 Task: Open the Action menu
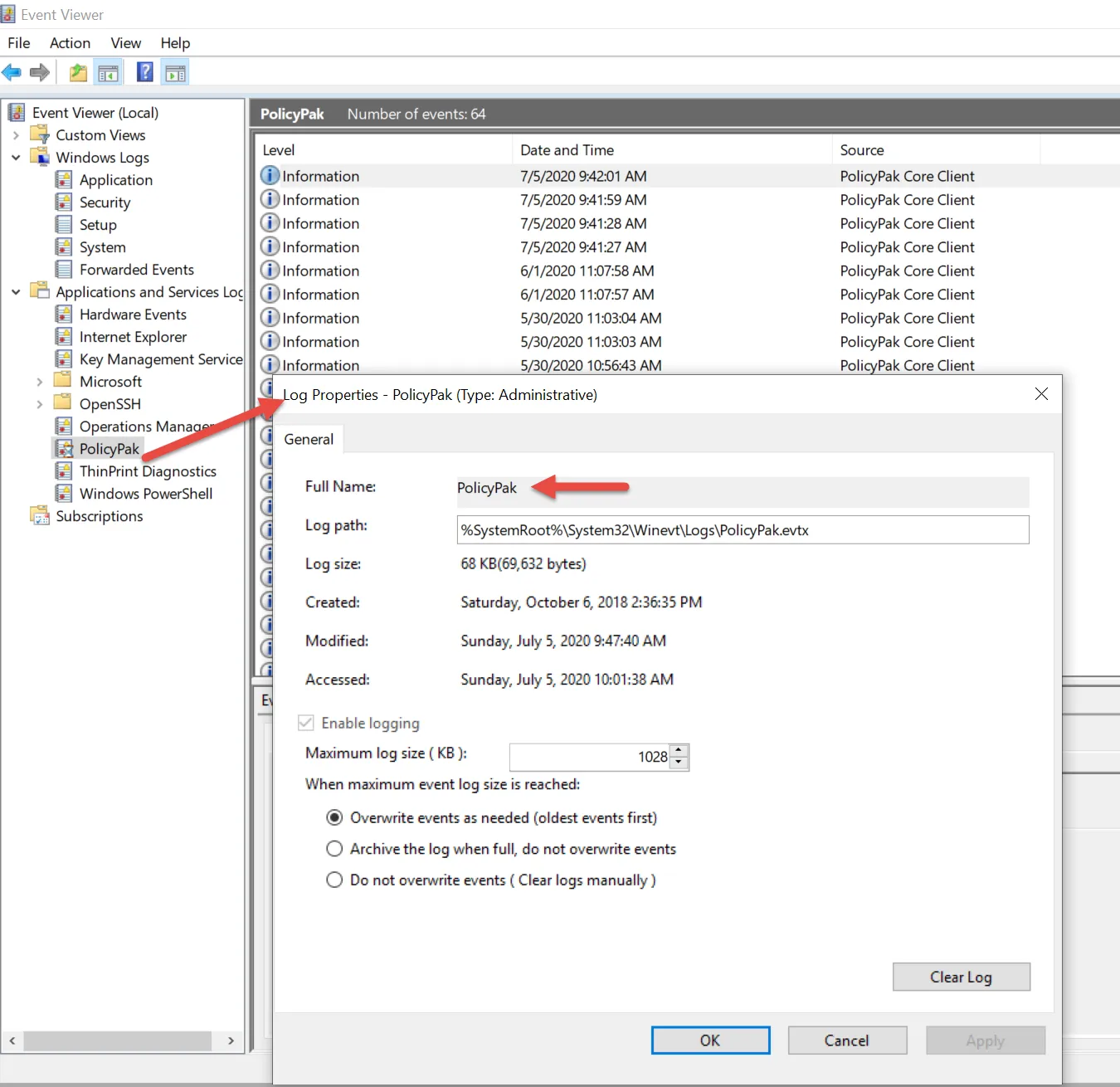point(70,43)
